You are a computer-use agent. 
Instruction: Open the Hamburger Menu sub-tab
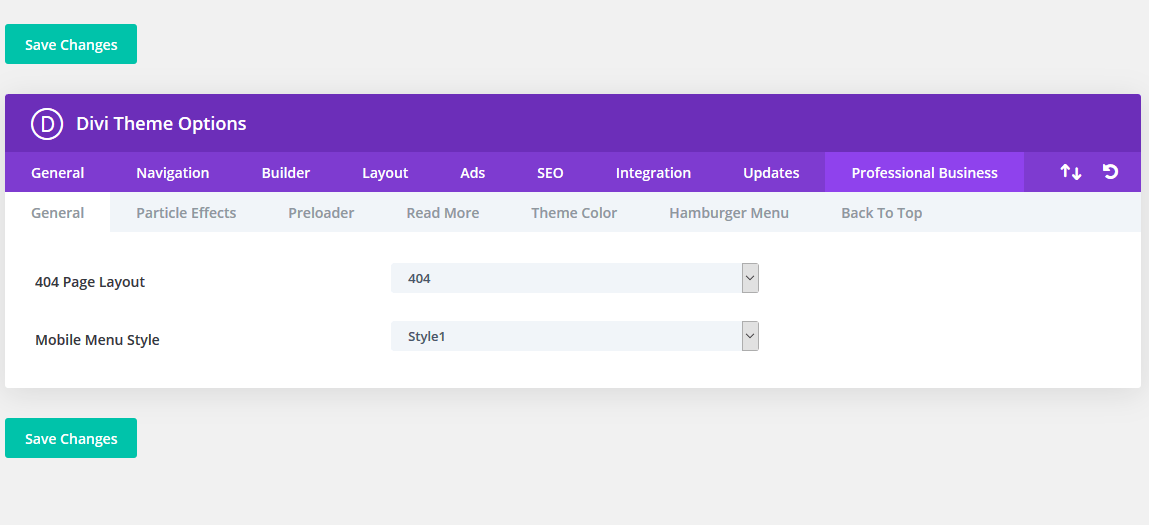click(729, 213)
